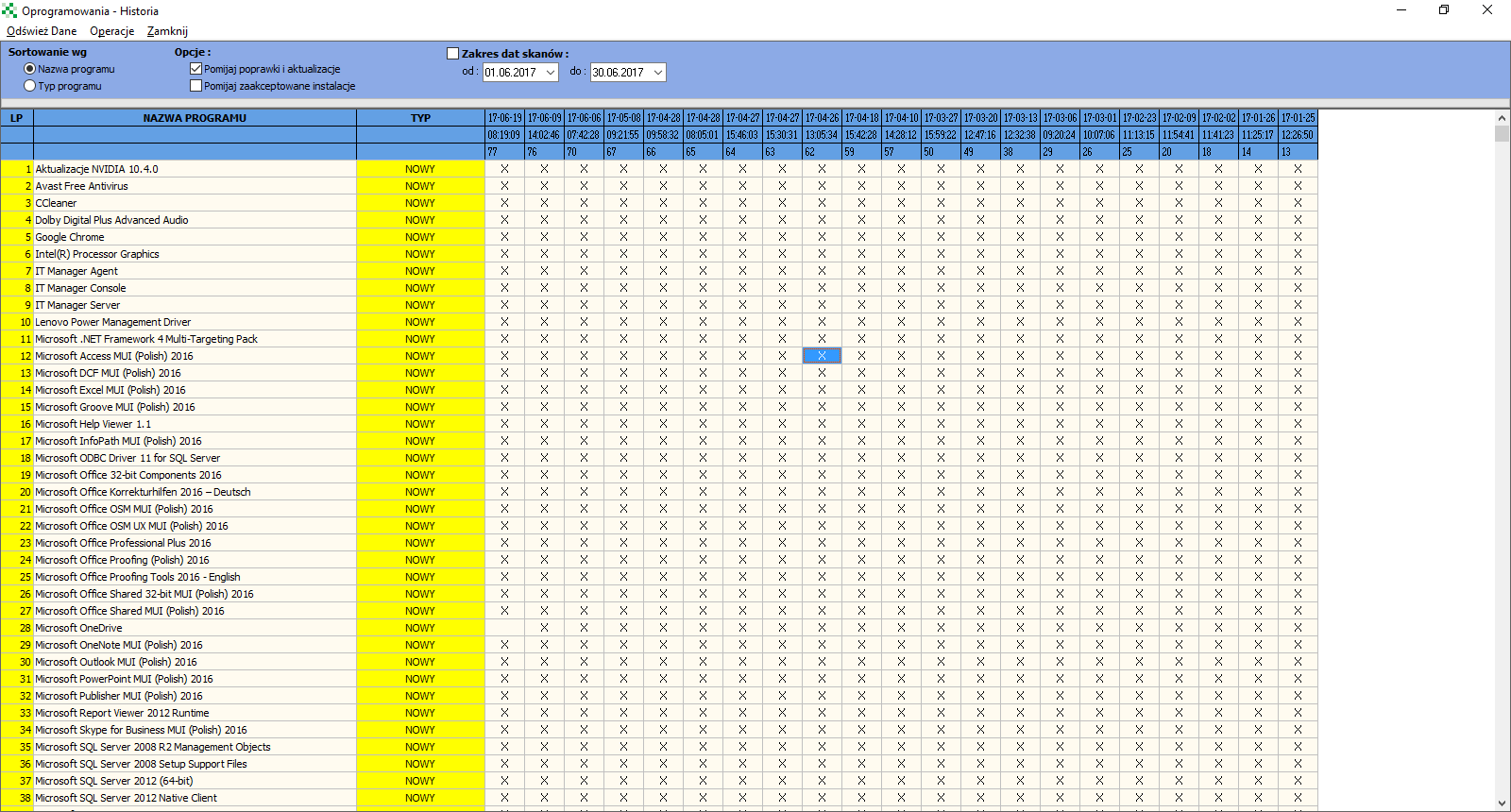Select "Microsoft Outlook MUI (Polish) 2016" name
Image resolution: width=1511 pixels, height=812 pixels.
coord(116,662)
